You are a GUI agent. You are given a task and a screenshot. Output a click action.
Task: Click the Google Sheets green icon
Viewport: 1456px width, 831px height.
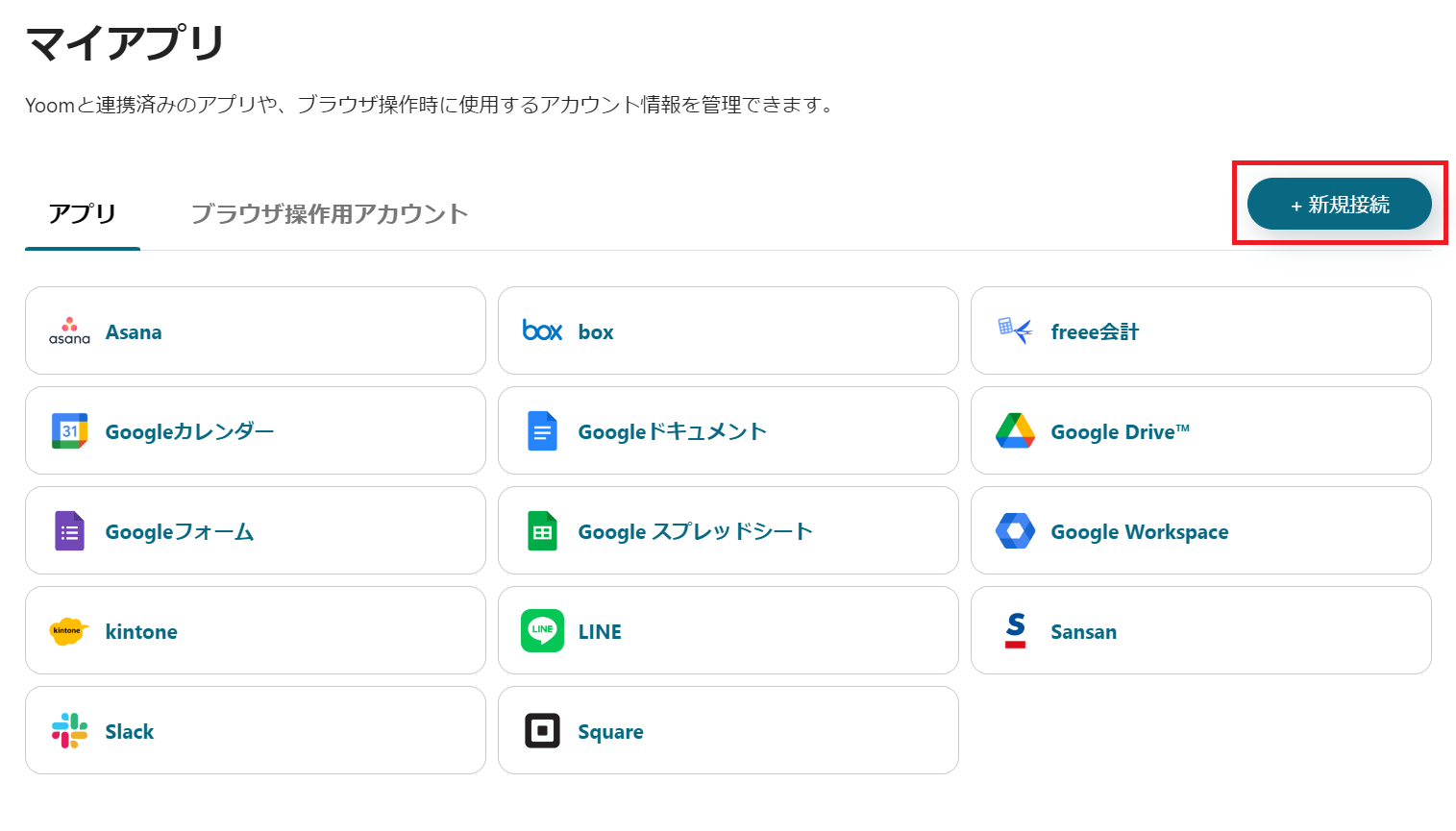tap(542, 531)
